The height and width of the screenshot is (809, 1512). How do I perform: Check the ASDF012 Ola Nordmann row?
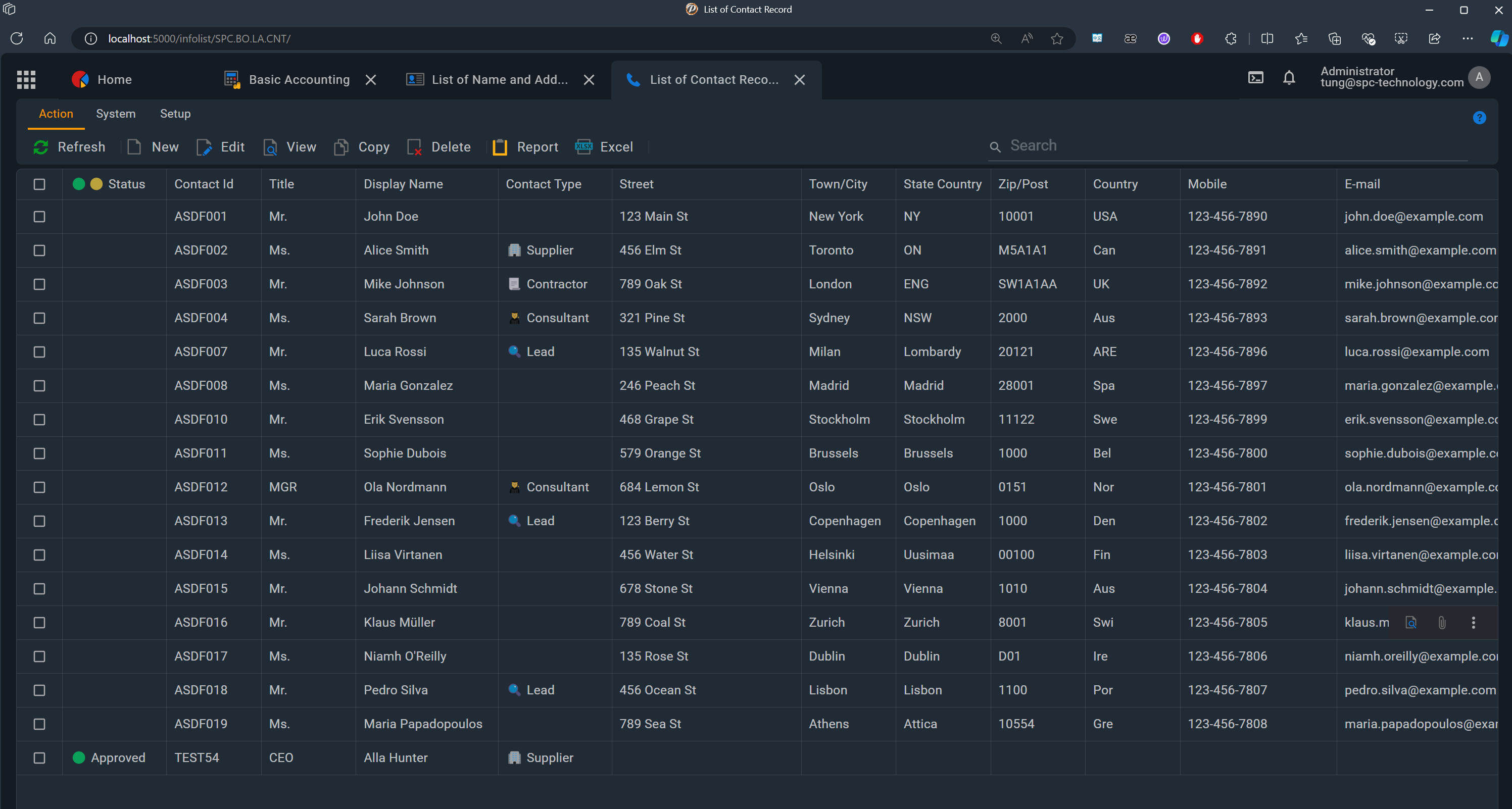tap(39, 487)
